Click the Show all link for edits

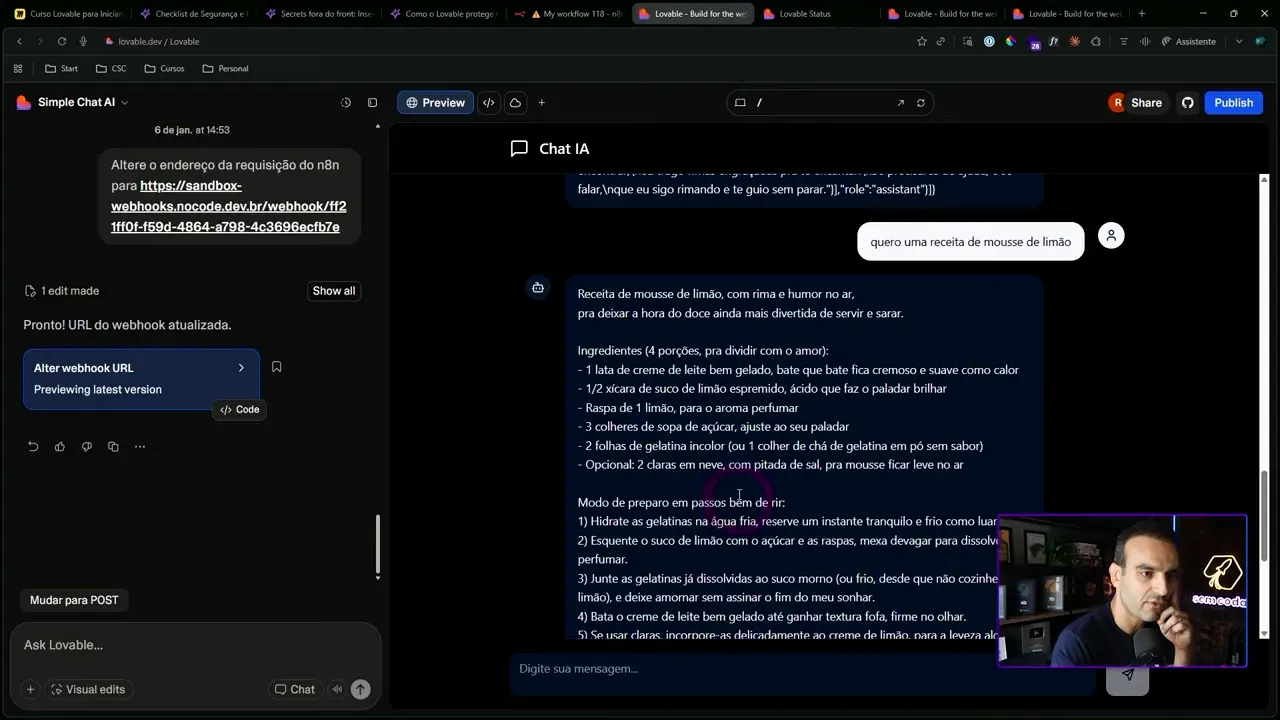(x=333, y=290)
